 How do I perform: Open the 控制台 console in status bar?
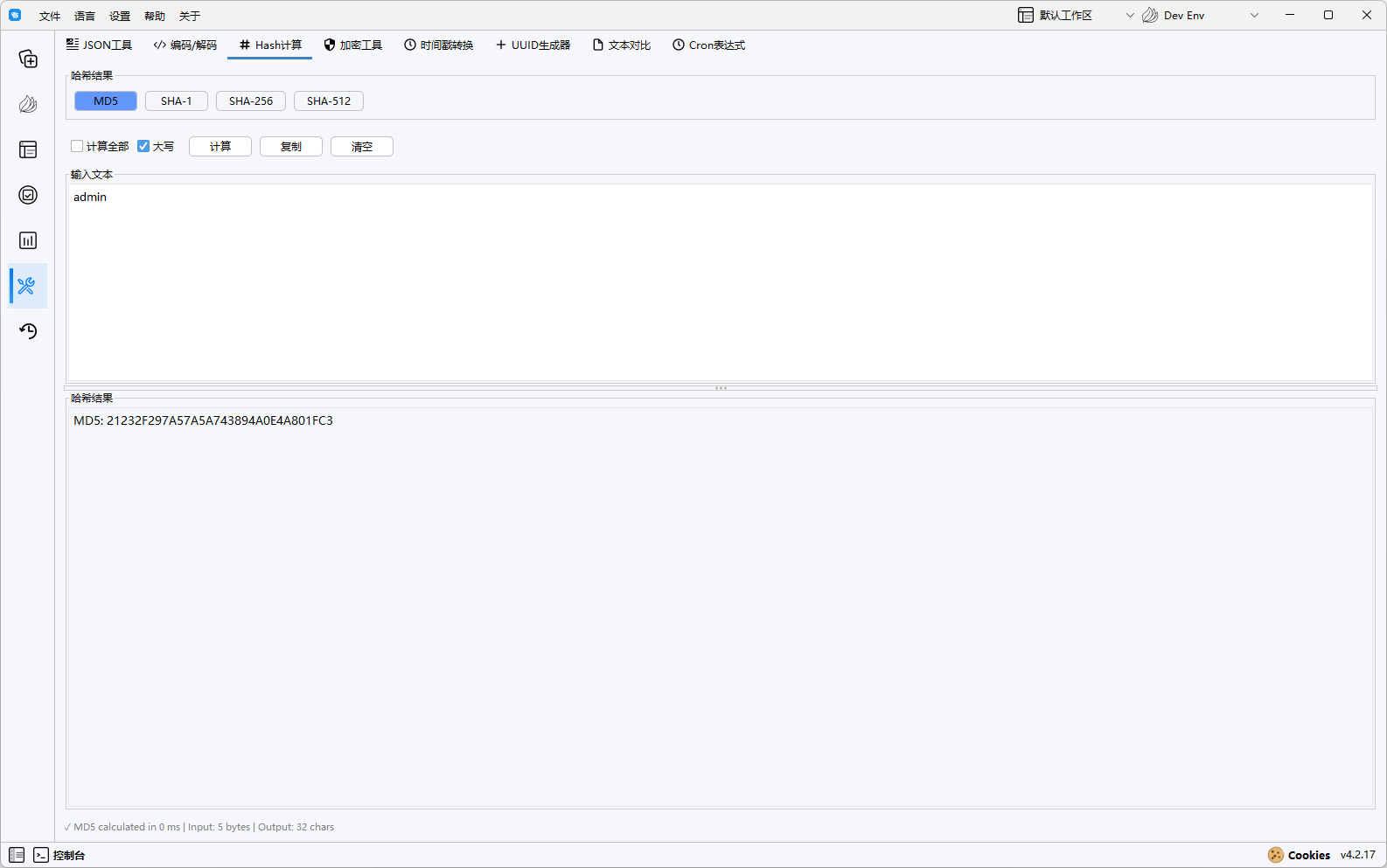[59, 855]
